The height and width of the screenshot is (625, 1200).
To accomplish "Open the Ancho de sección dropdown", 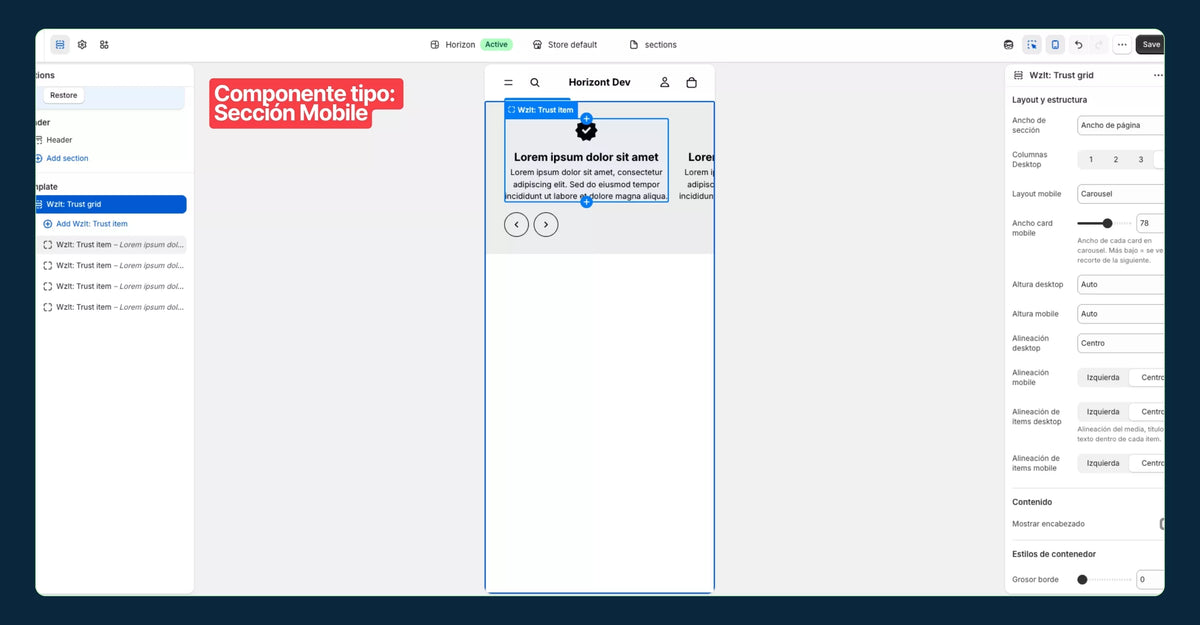I will pyautogui.click(x=1121, y=126).
